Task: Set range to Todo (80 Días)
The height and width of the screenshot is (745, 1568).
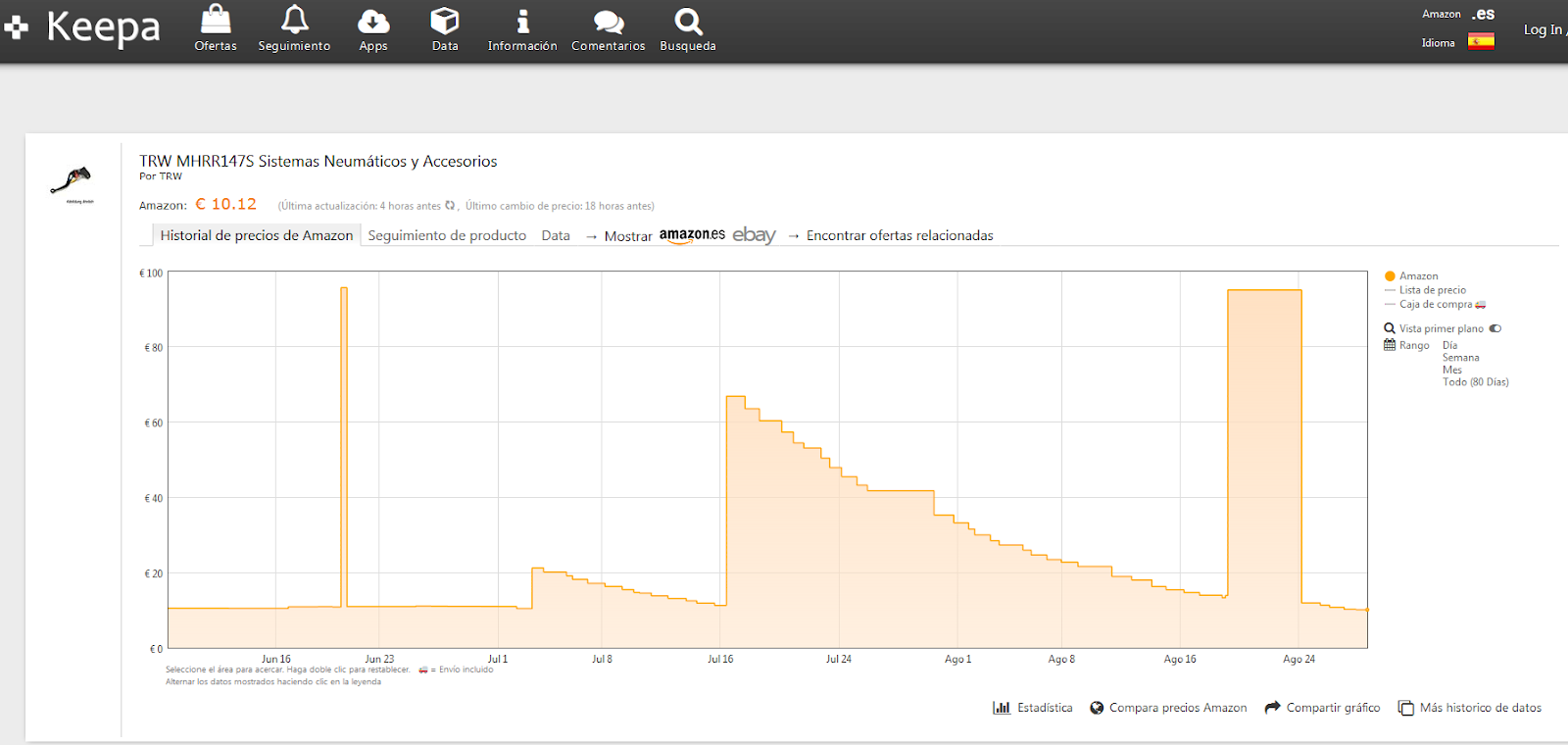Action: point(1476,382)
